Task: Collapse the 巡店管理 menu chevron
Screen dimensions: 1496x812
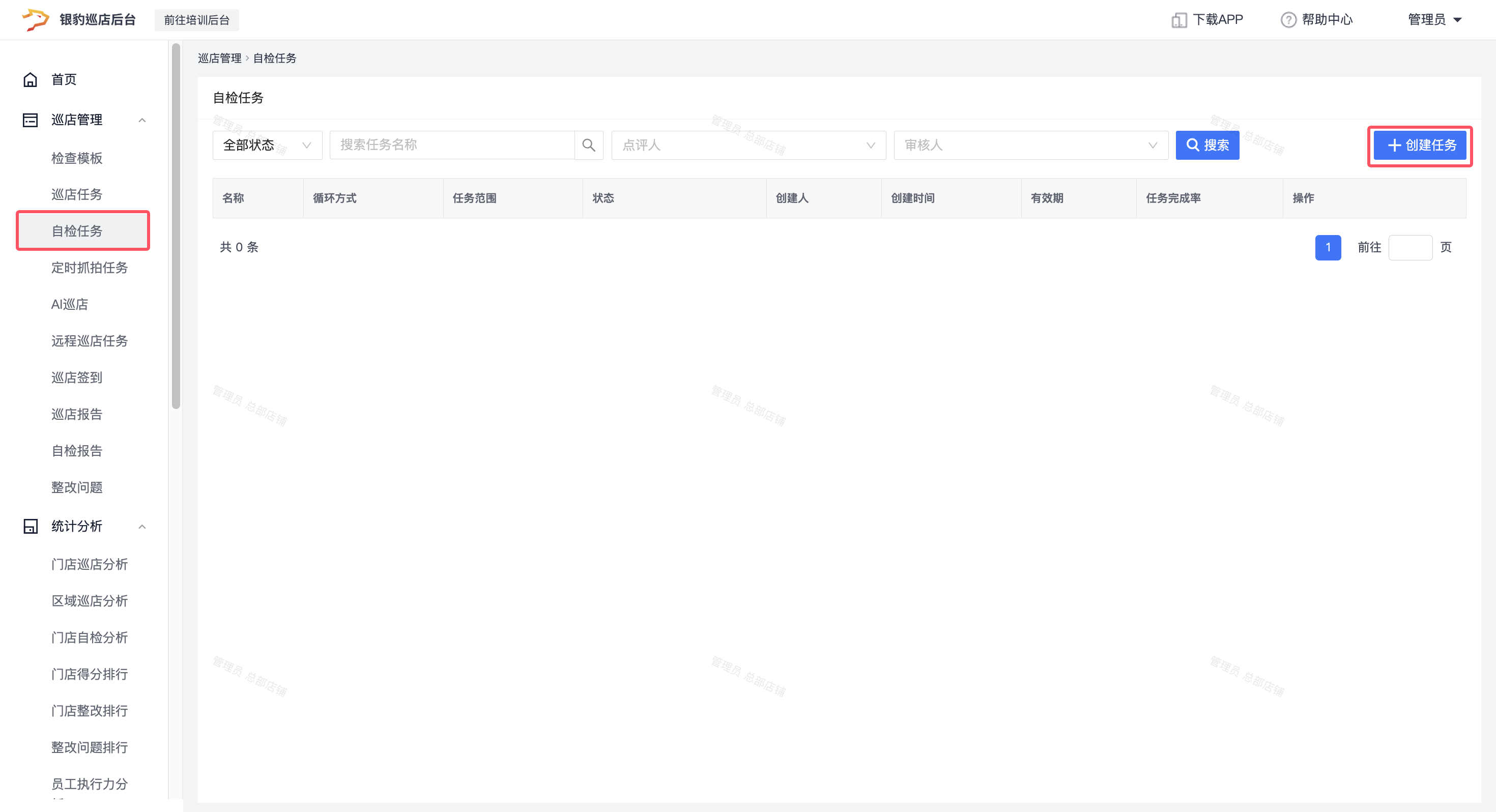Action: (x=141, y=120)
